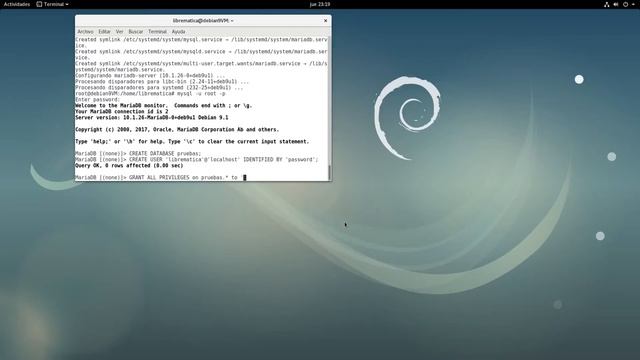
Task: Click the 'mysql -u root -p' command line
Action: [x=150, y=93]
